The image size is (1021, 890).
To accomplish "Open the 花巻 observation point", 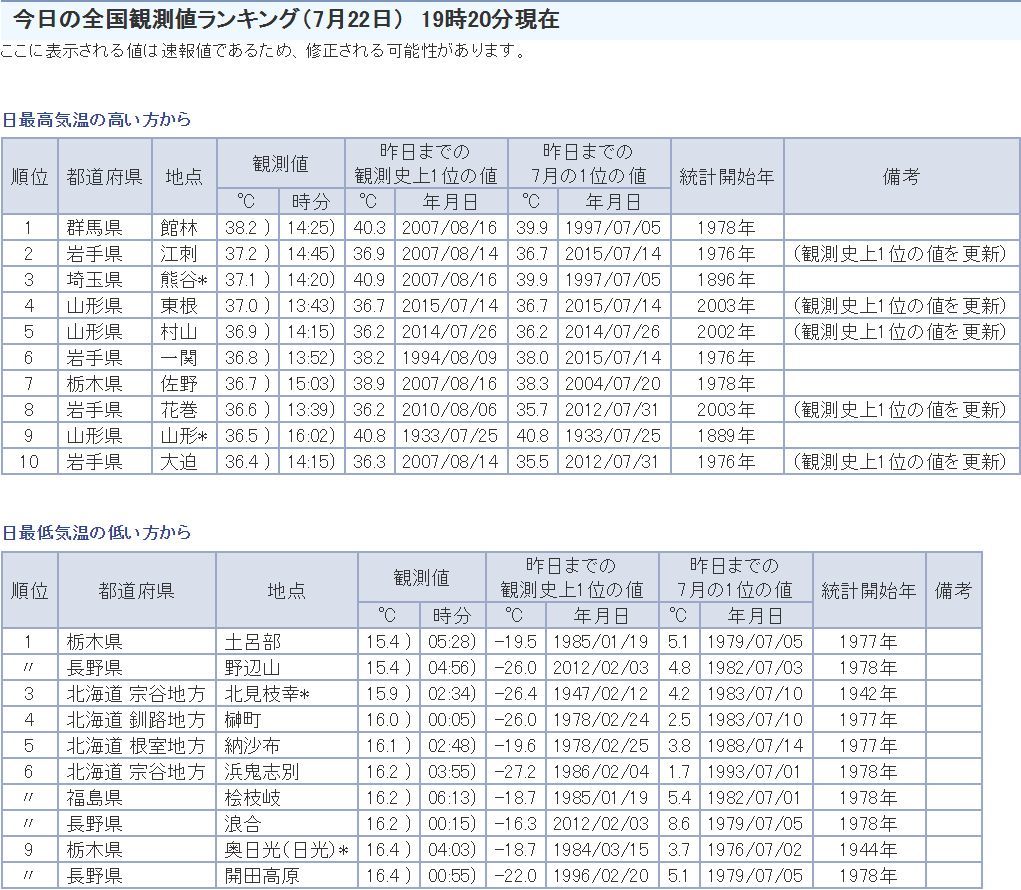I will pyautogui.click(x=179, y=410).
